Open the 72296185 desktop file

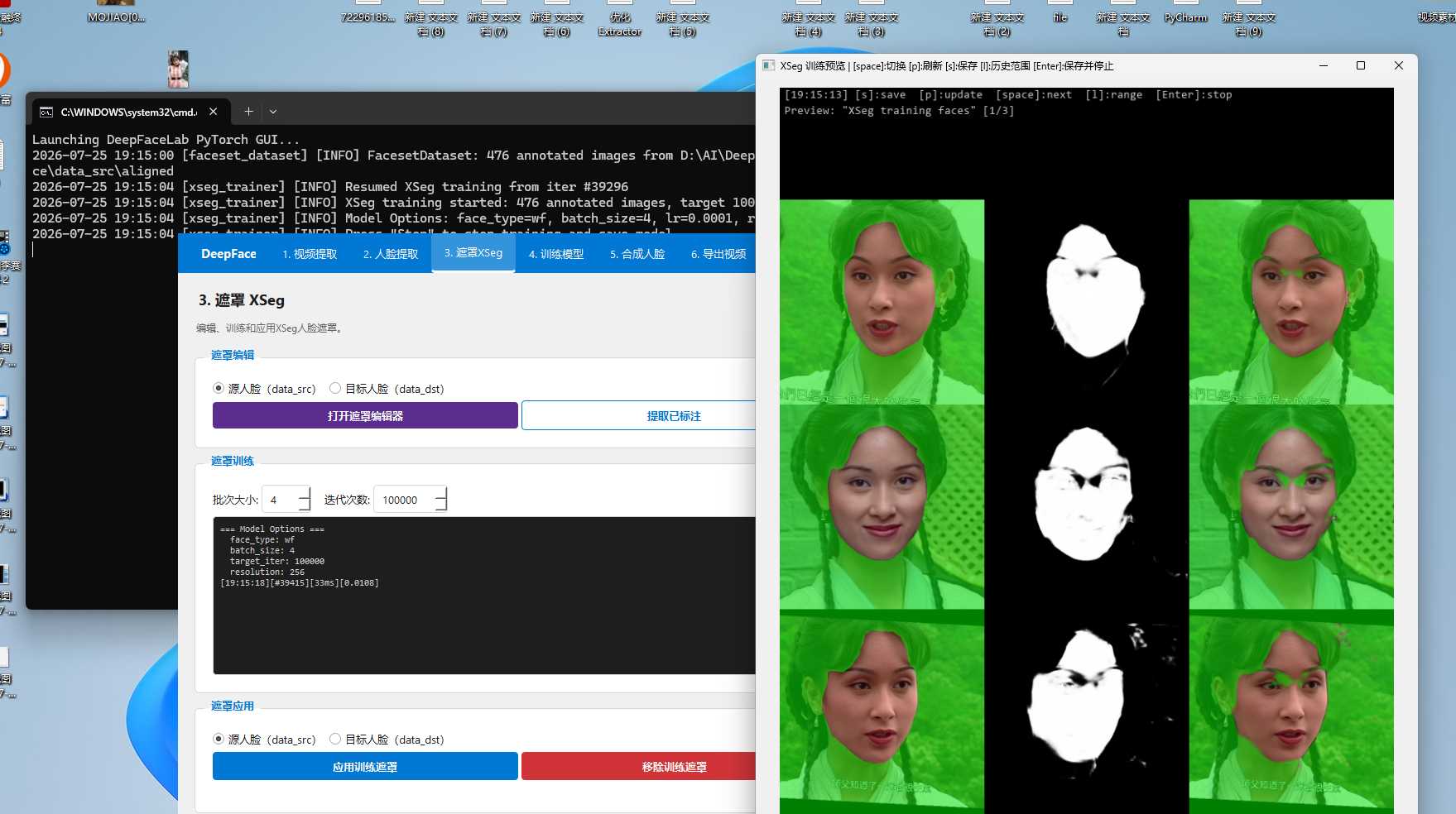point(368,12)
